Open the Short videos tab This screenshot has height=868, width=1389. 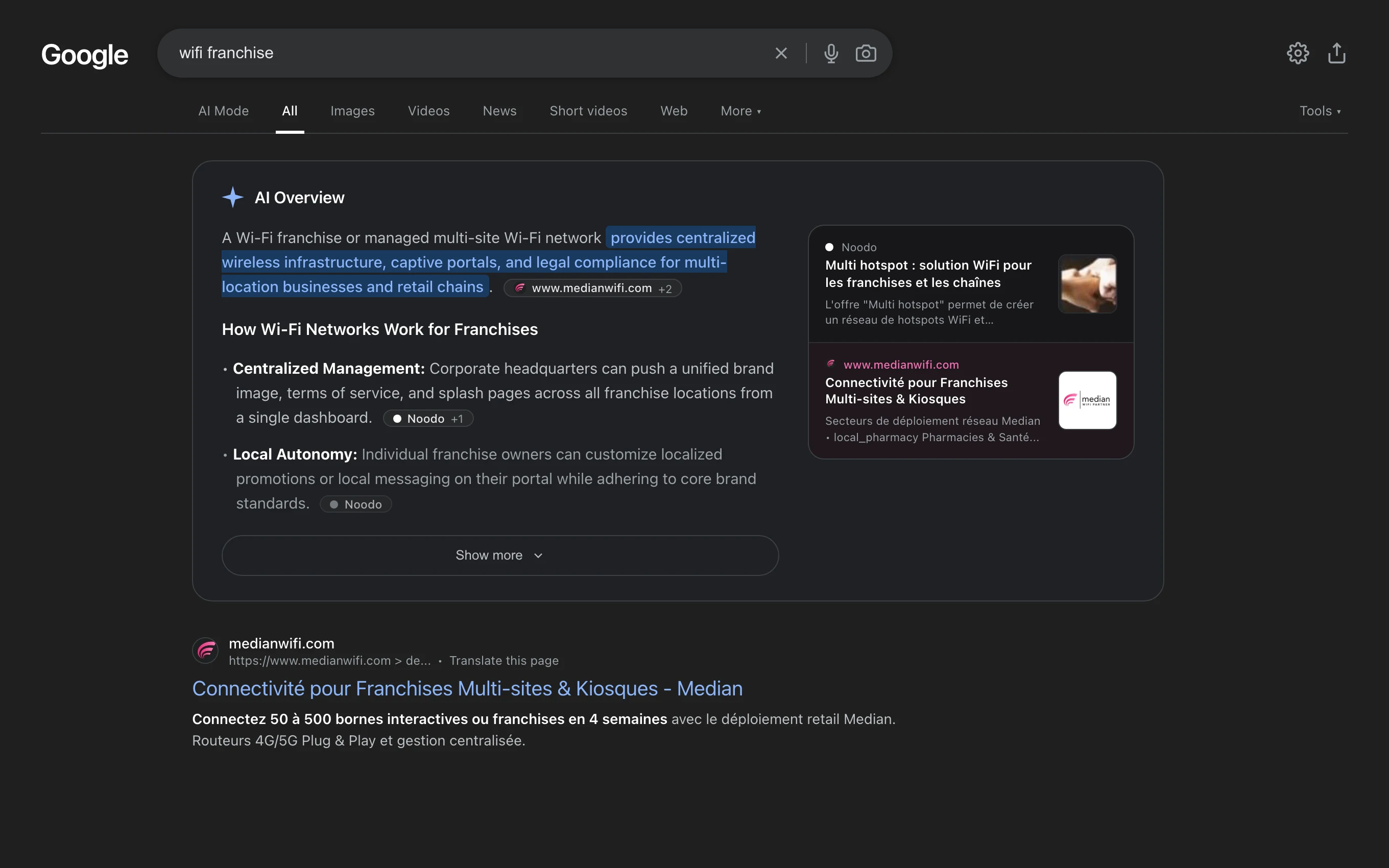click(588, 111)
